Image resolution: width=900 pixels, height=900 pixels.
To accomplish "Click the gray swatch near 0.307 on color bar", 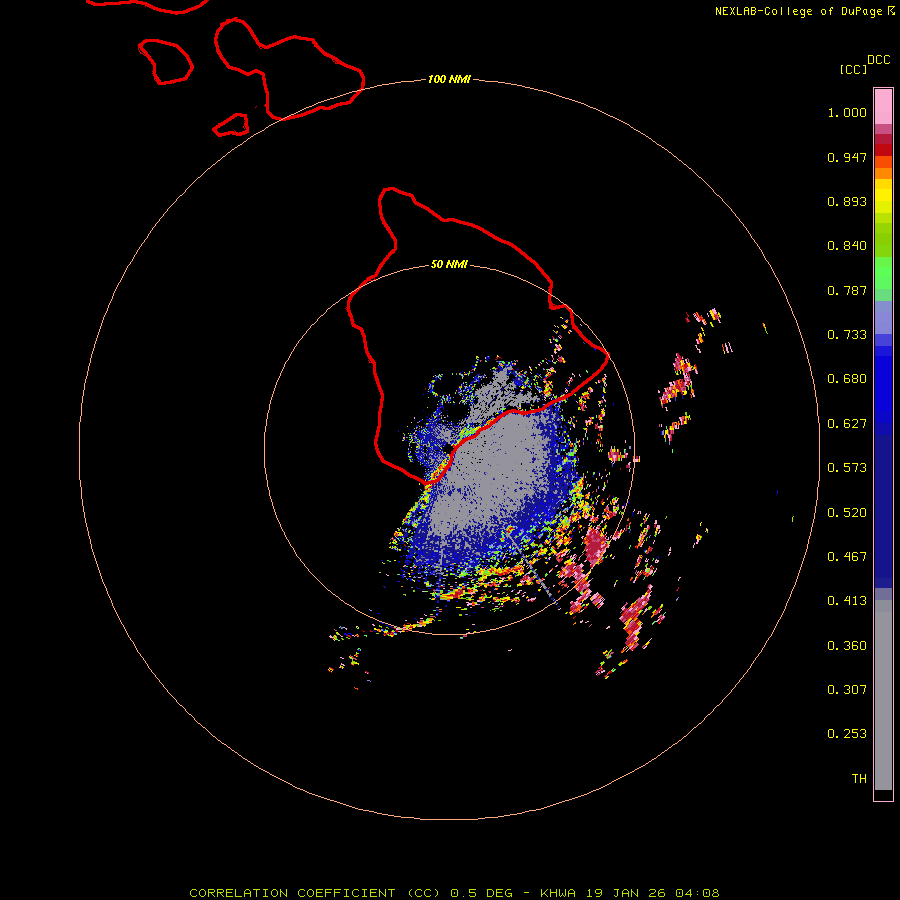I will [883, 695].
